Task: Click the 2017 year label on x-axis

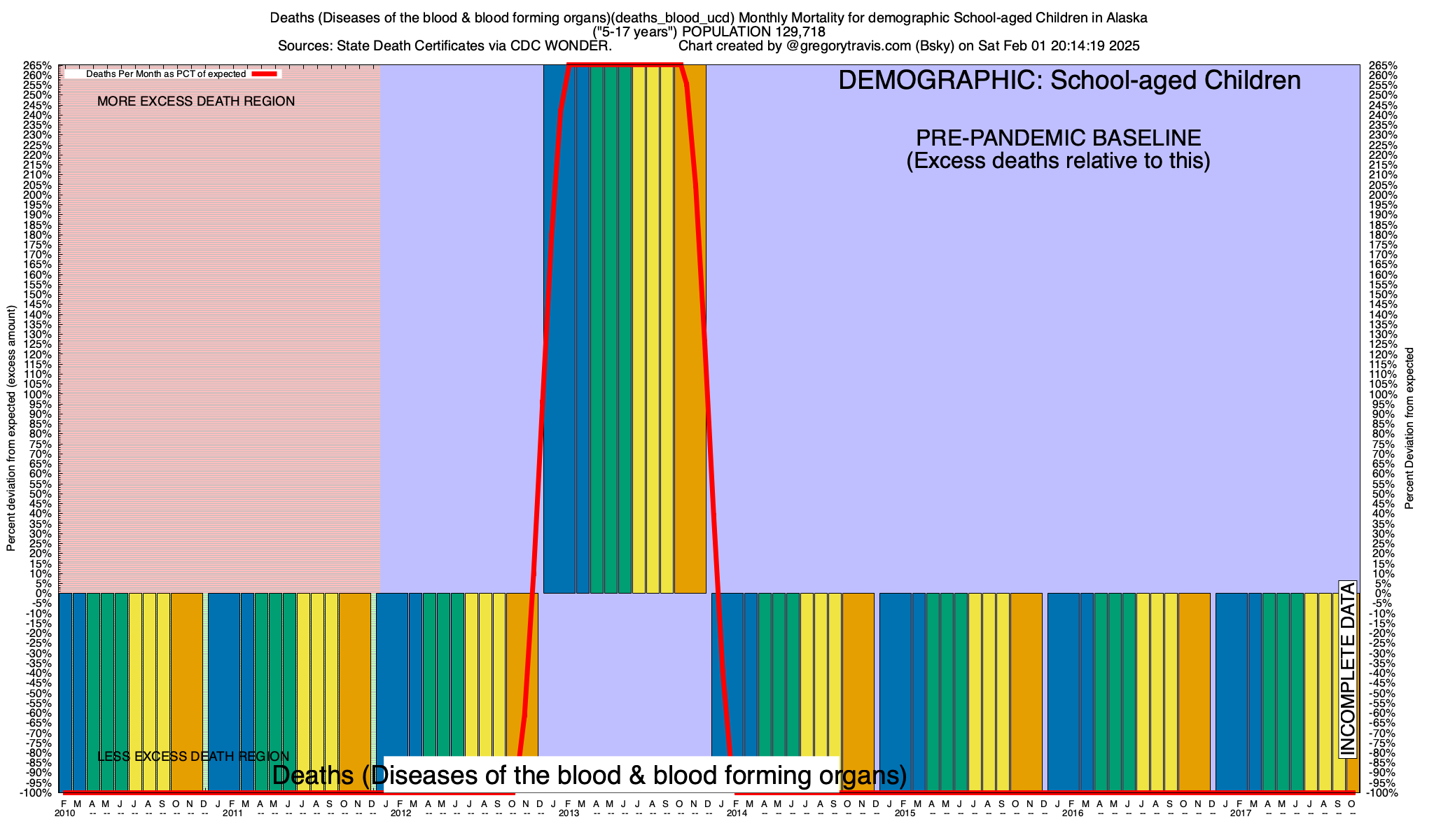Action: tap(1241, 813)
